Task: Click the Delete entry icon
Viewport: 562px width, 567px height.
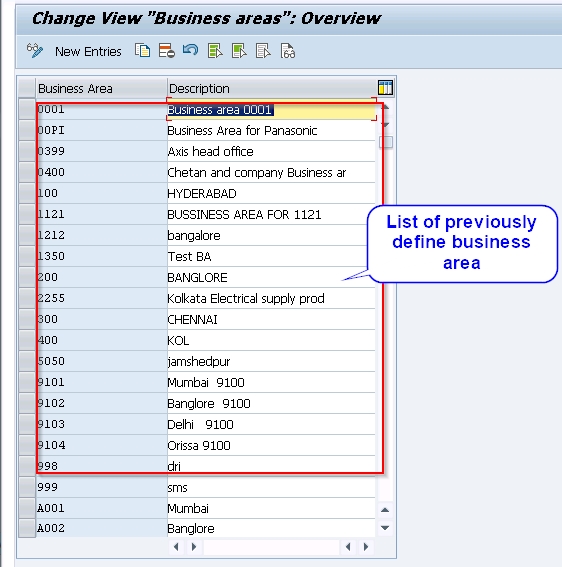Action: tap(167, 51)
